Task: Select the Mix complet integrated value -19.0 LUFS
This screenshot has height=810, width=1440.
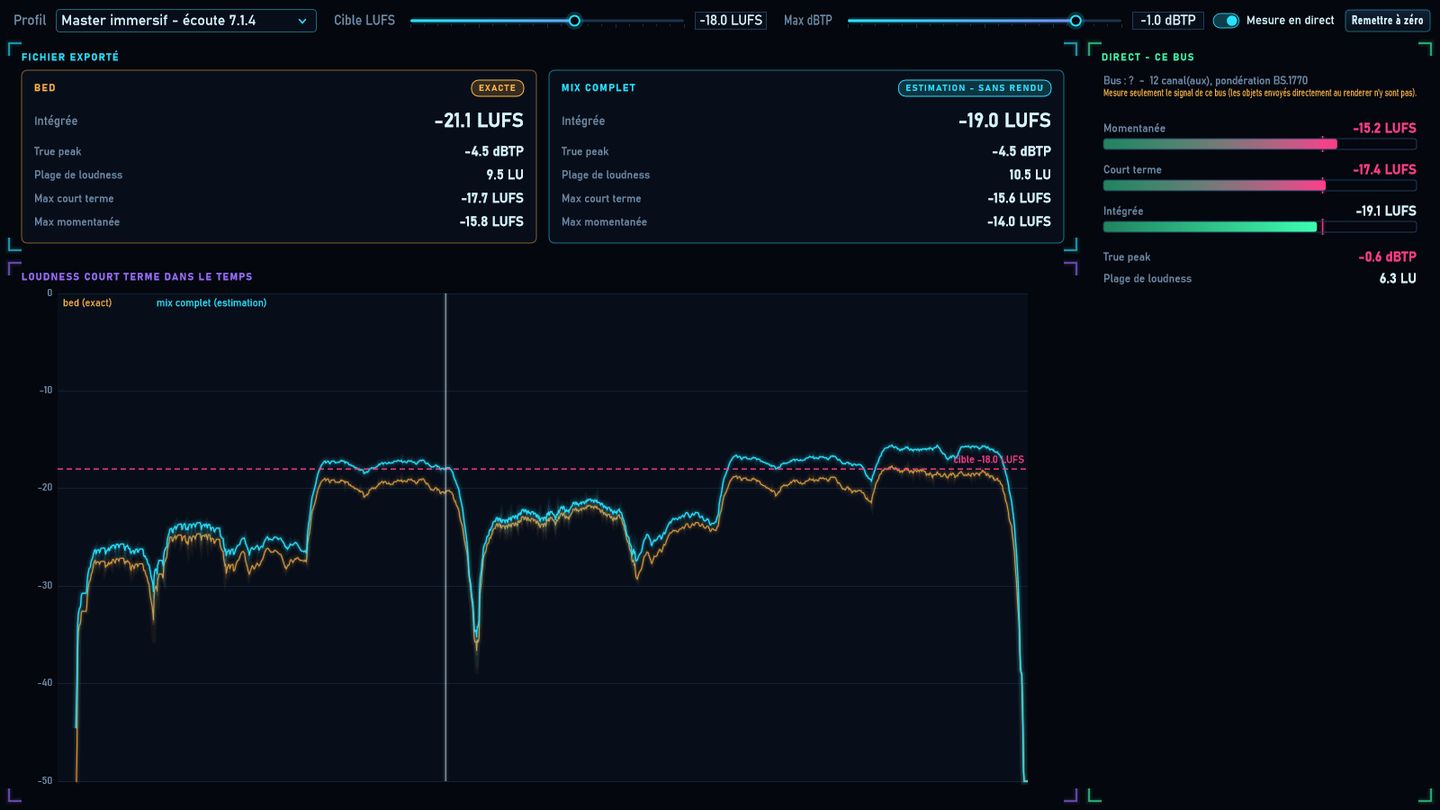Action: click(1005, 121)
